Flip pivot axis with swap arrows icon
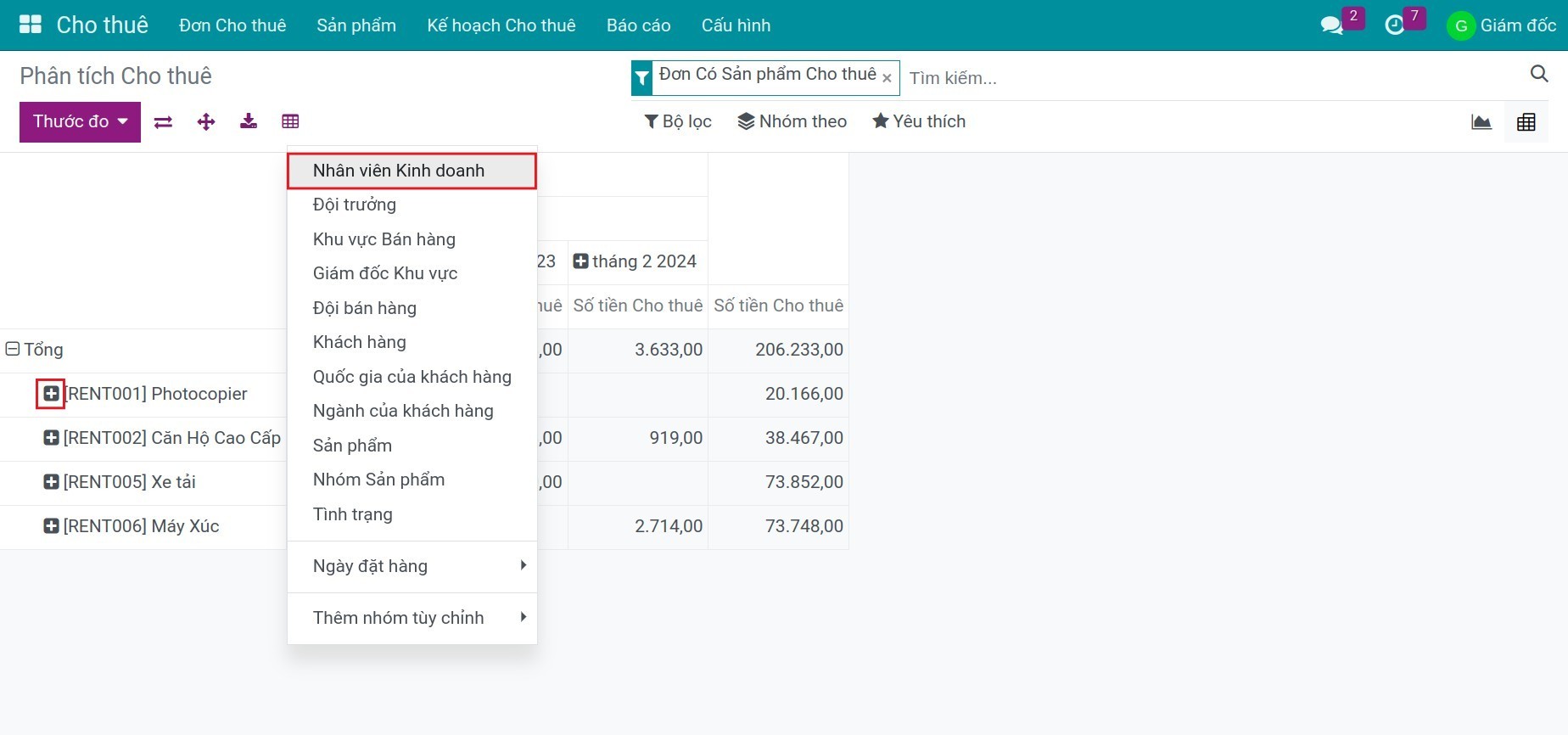1568x735 pixels. [163, 122]
